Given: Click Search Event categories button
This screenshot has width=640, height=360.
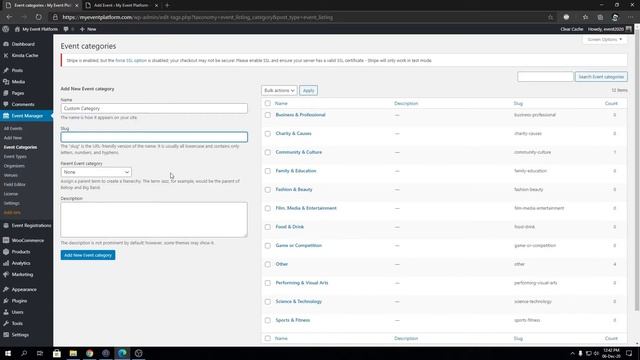Looking at the screenshot, I should point(601,77).
